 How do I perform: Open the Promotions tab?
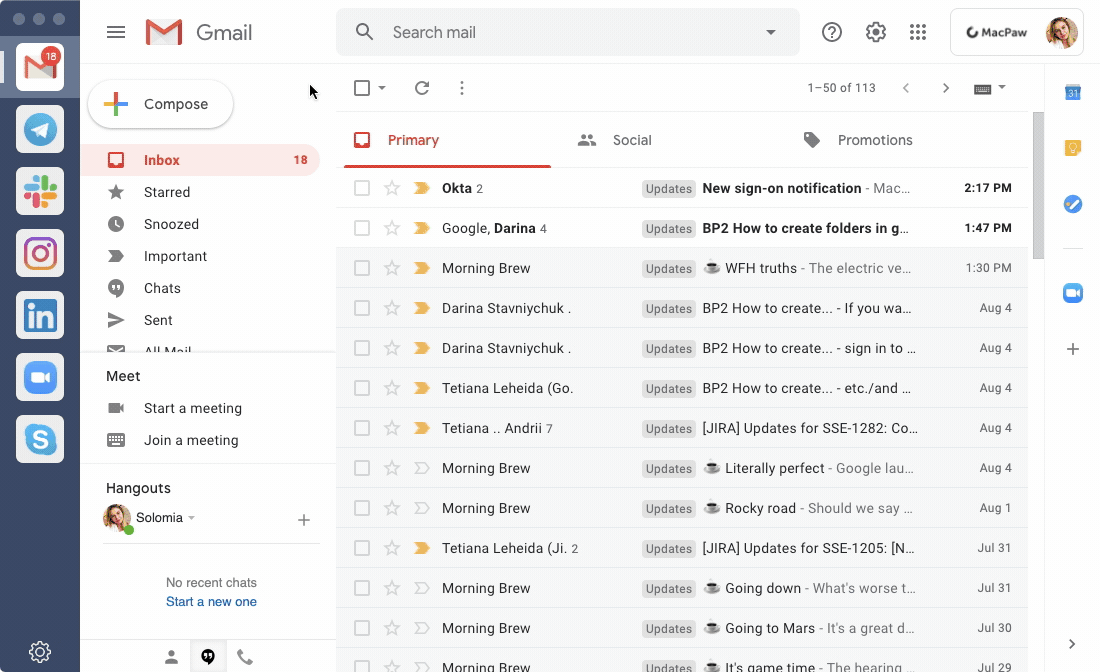pos(874,140)
